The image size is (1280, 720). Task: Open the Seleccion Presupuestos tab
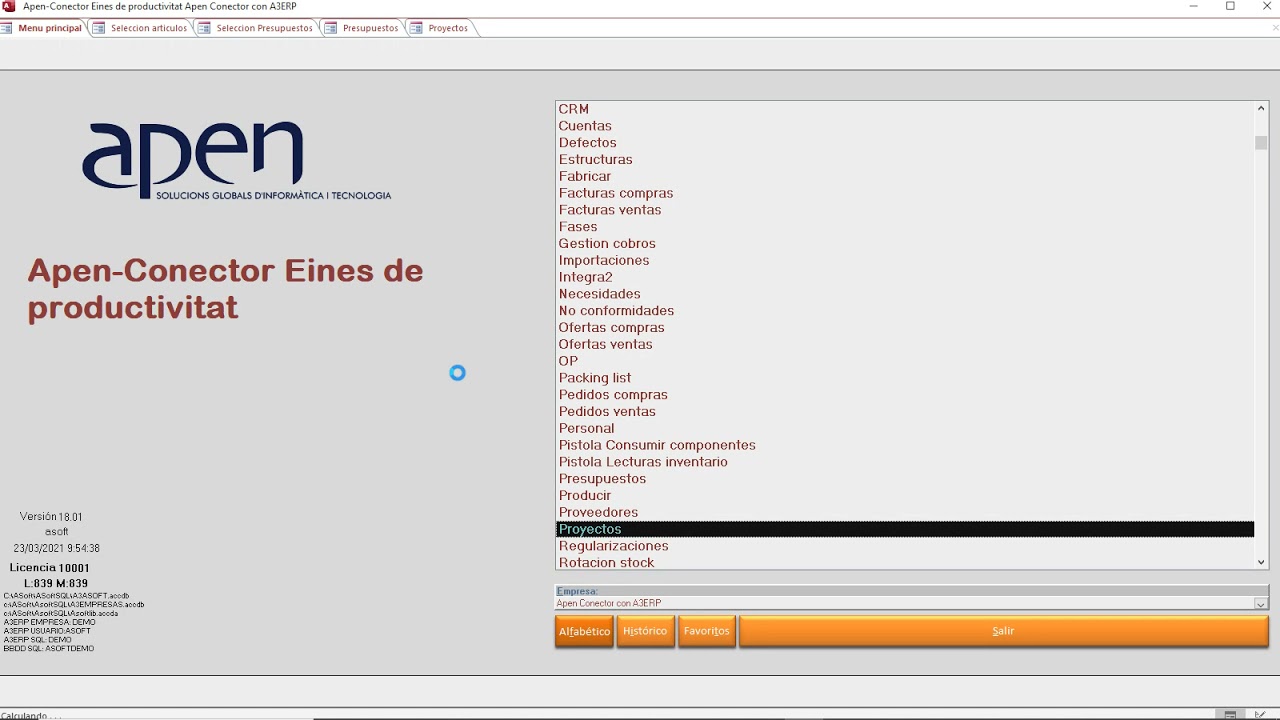pyautogui.click(x=256, y=28)
